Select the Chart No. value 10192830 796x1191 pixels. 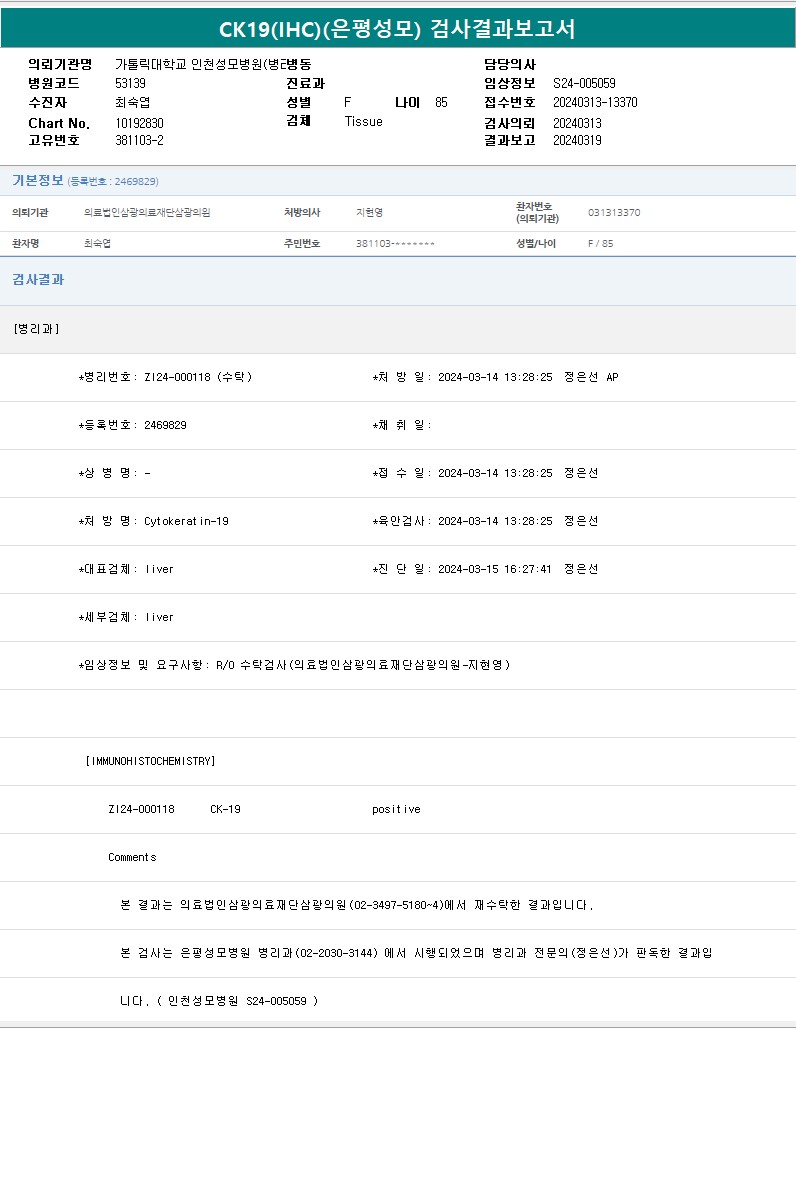click(x=139, y=122)
